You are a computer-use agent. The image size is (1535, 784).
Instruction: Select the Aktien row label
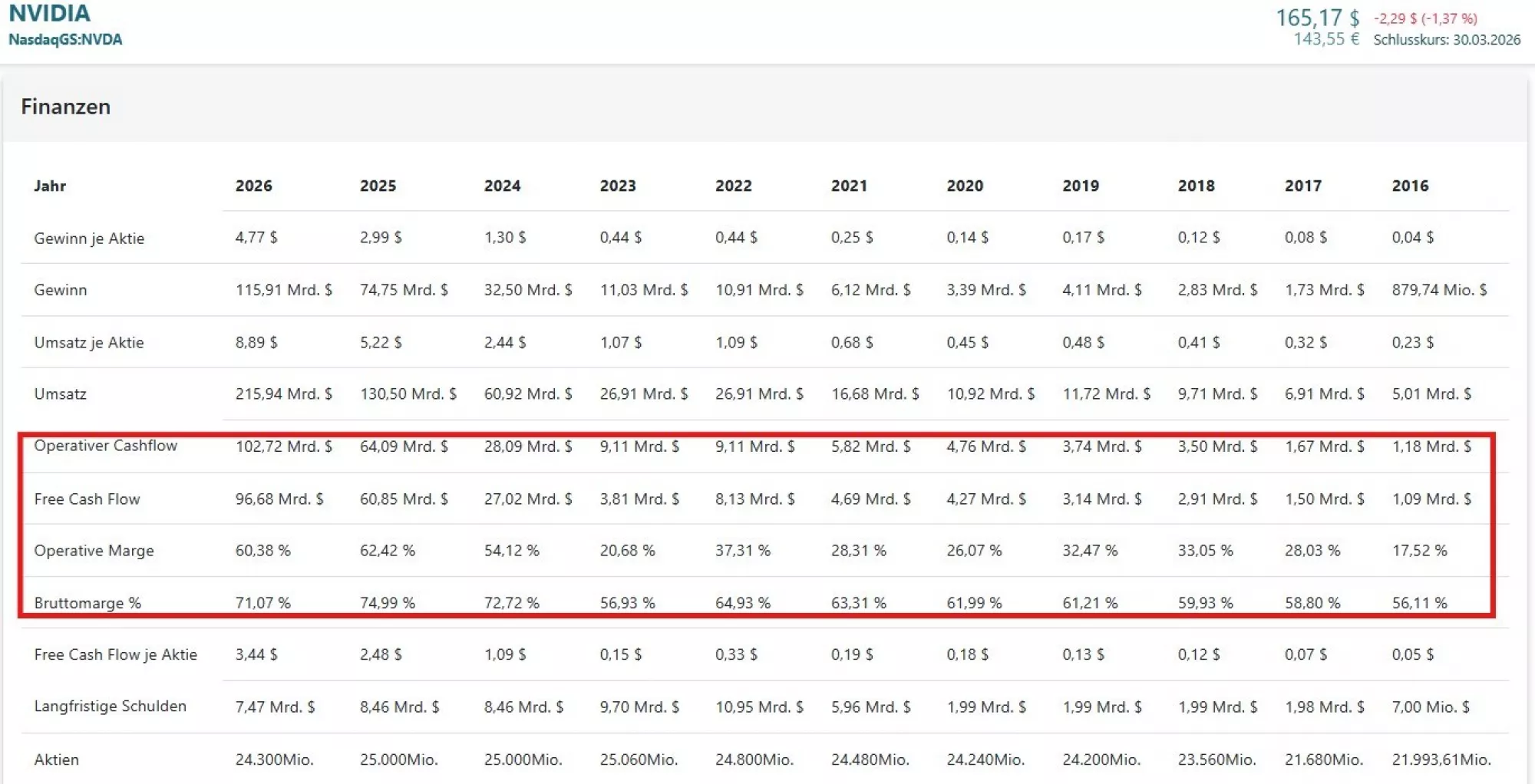[56, 759]
